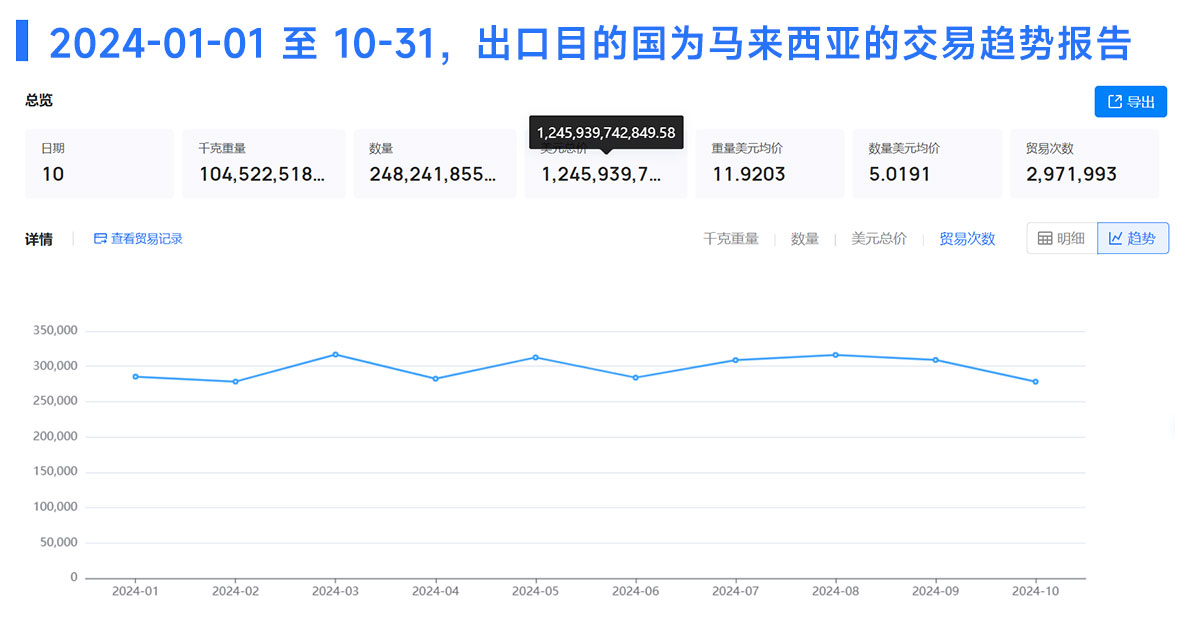Click the 美元总价 card value 1,245,939,7…
Screen dimensions: 1190x618
click(601, 174)
